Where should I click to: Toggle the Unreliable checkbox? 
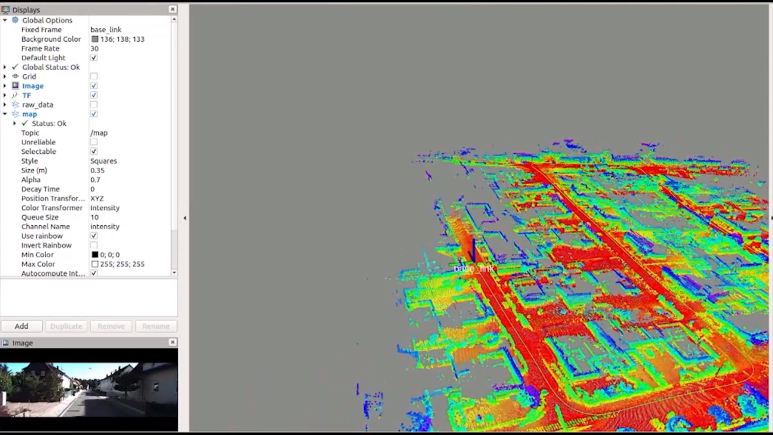click(x=94, y=142)
